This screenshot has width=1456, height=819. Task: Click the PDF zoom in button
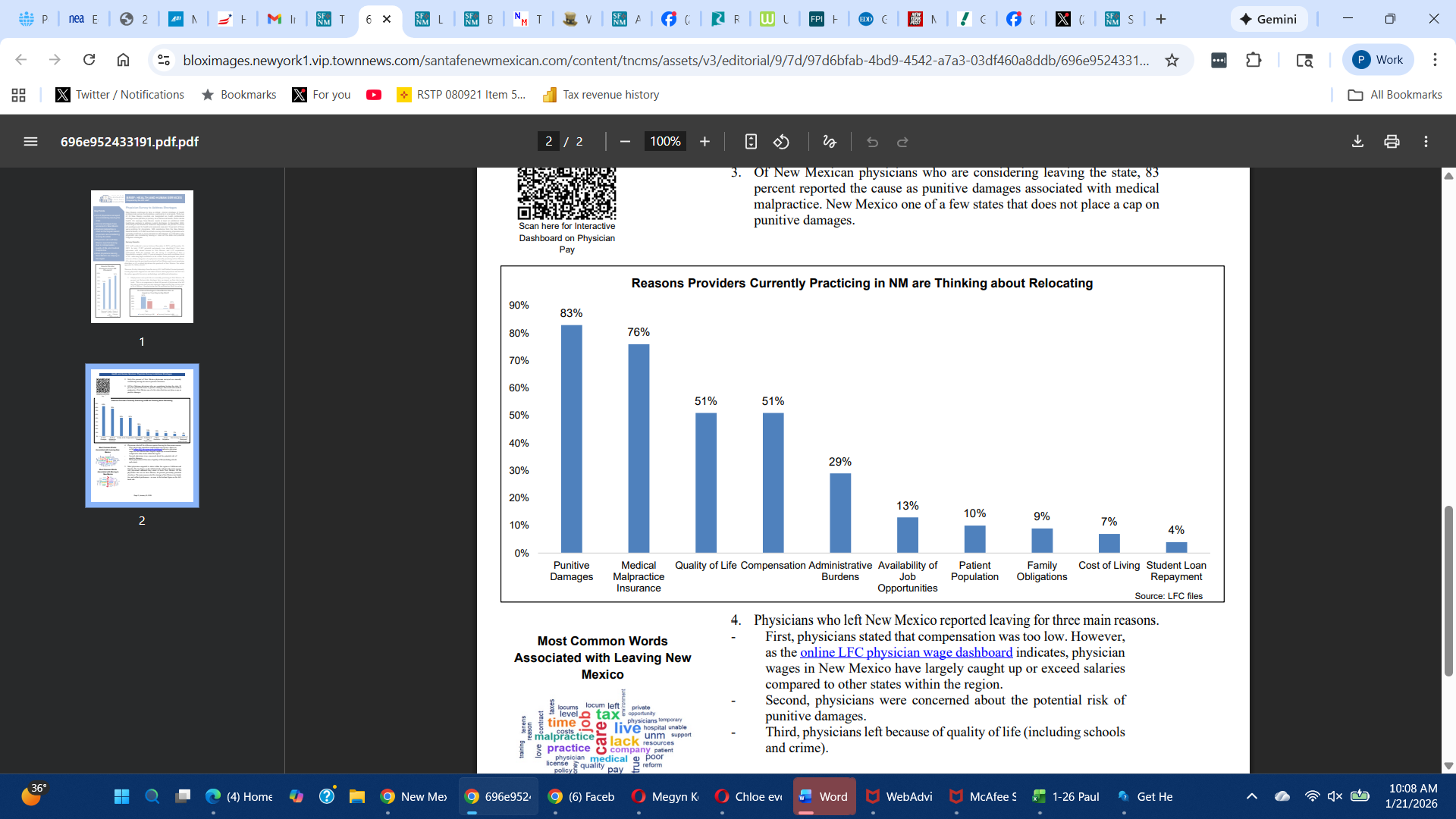coord(704,142)
